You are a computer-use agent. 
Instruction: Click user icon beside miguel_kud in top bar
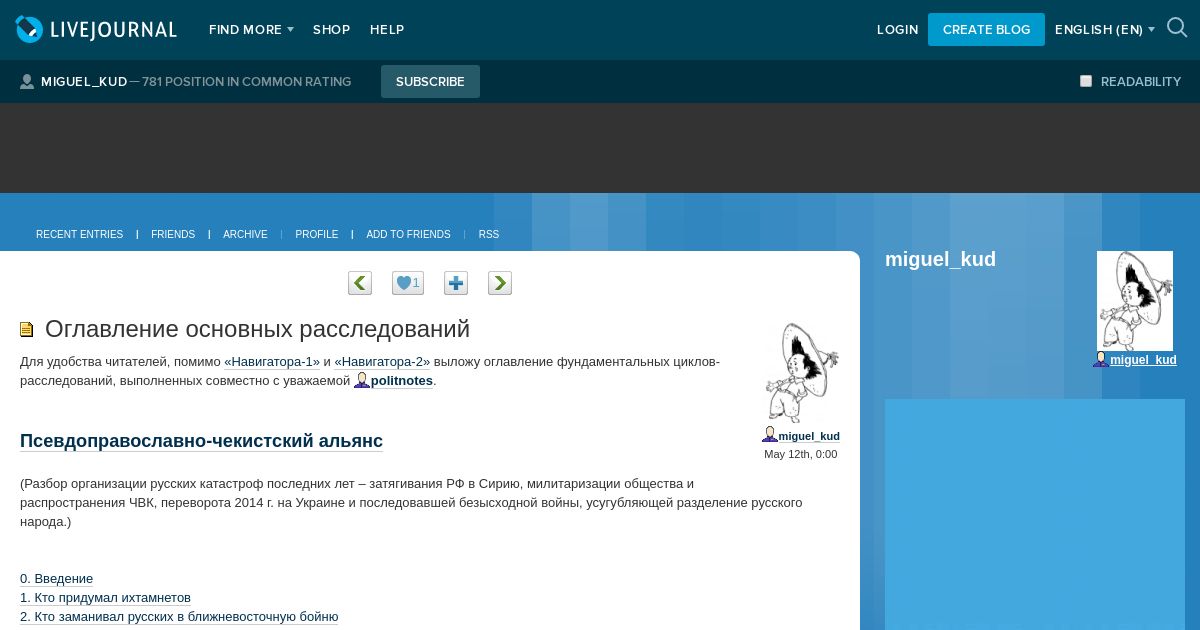(27, 82)
